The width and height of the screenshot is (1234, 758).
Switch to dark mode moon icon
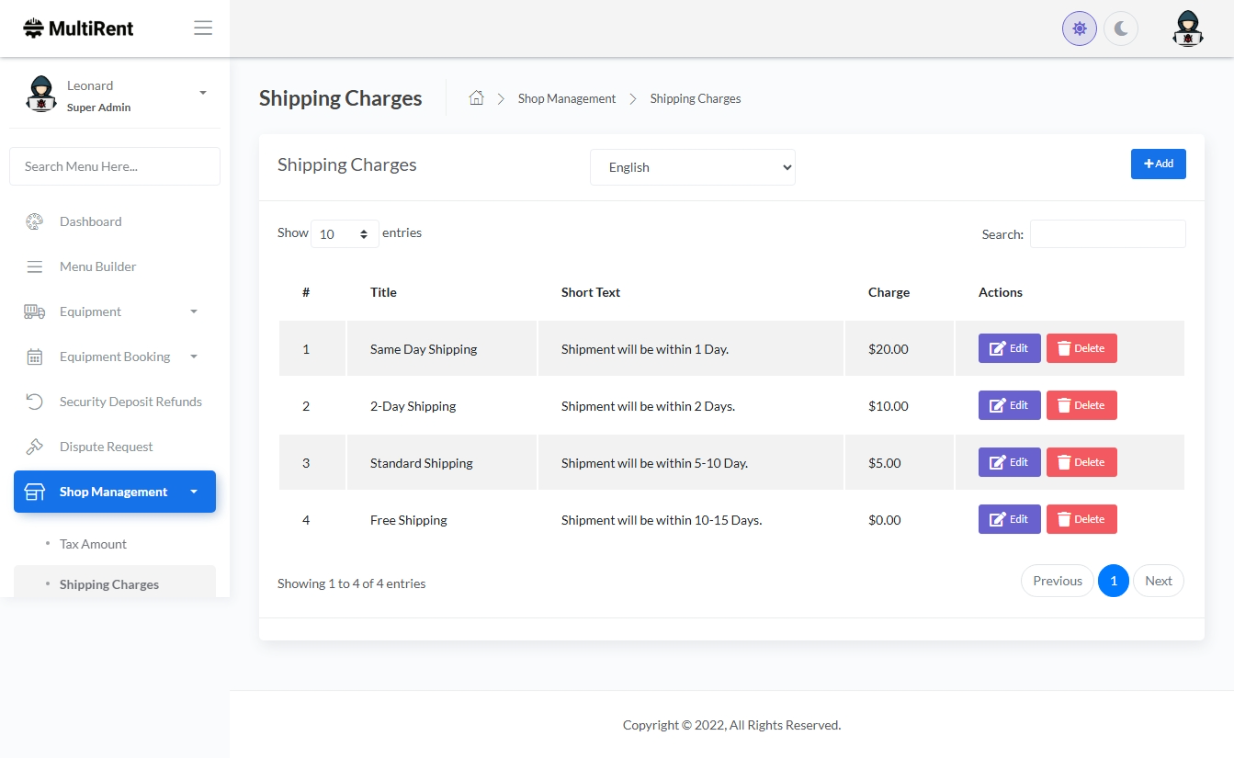pos(1121,29)
